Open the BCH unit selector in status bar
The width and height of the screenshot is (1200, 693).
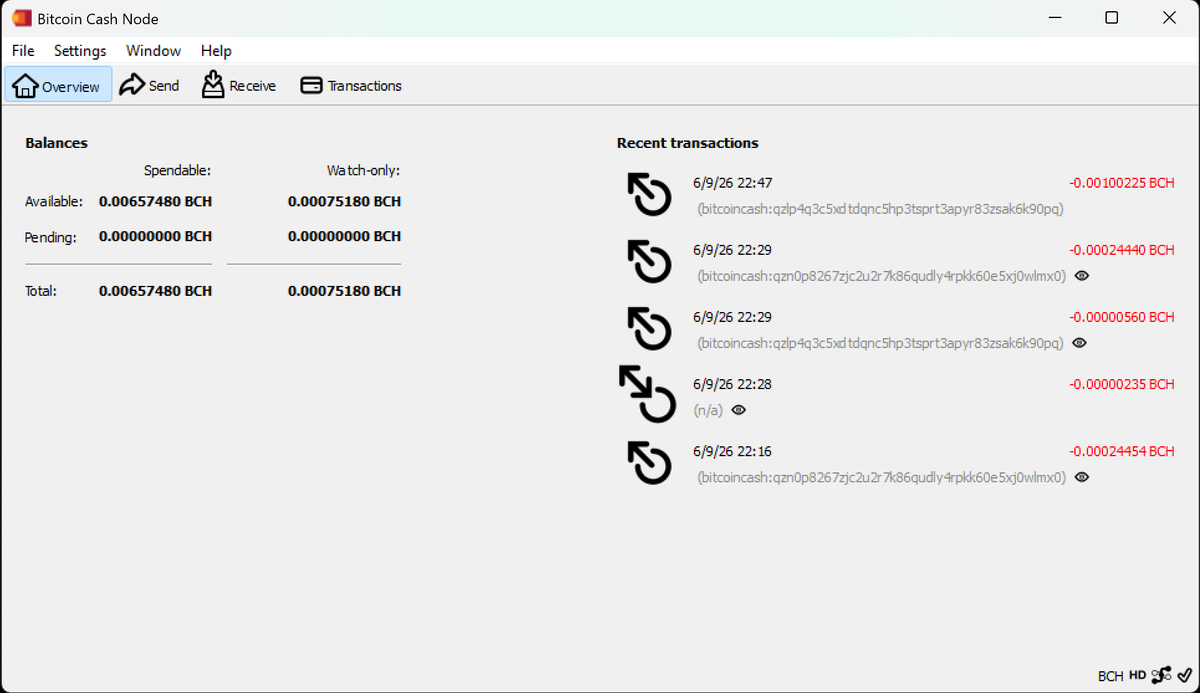[x=1110, y=676]
